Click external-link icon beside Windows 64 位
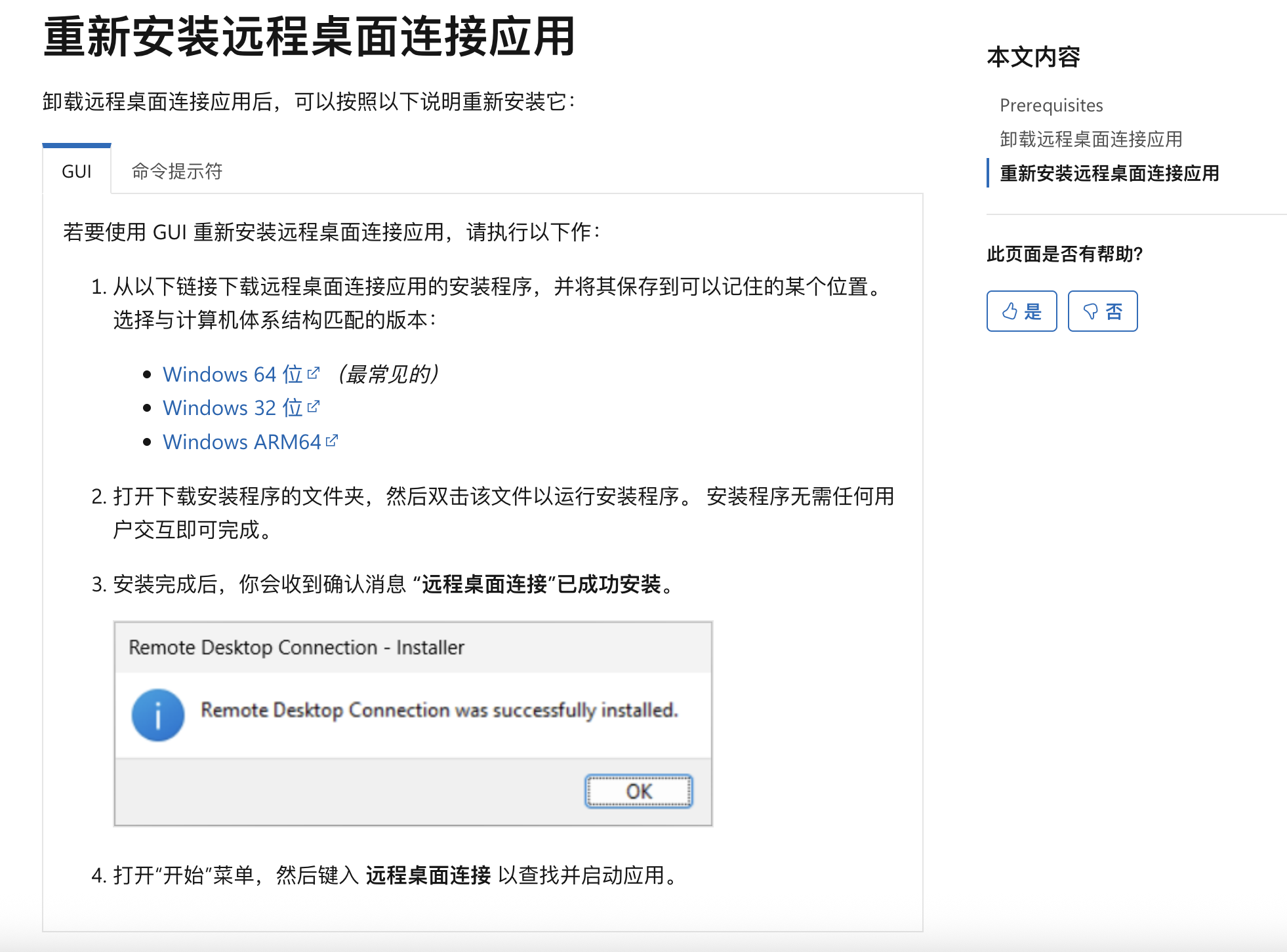 314,373
